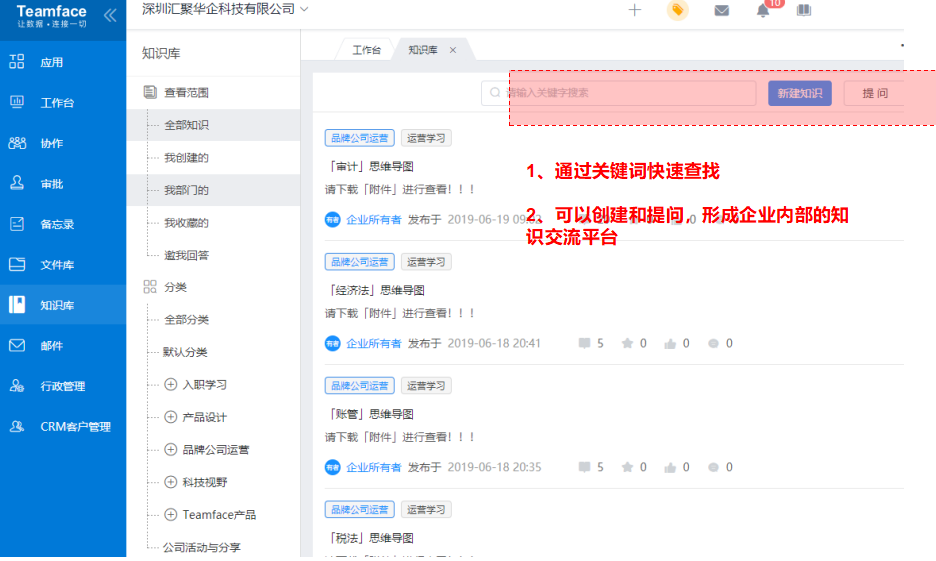
Task: Click 品牌公司运营 tag on 审计 post
Action: [360, 138]
